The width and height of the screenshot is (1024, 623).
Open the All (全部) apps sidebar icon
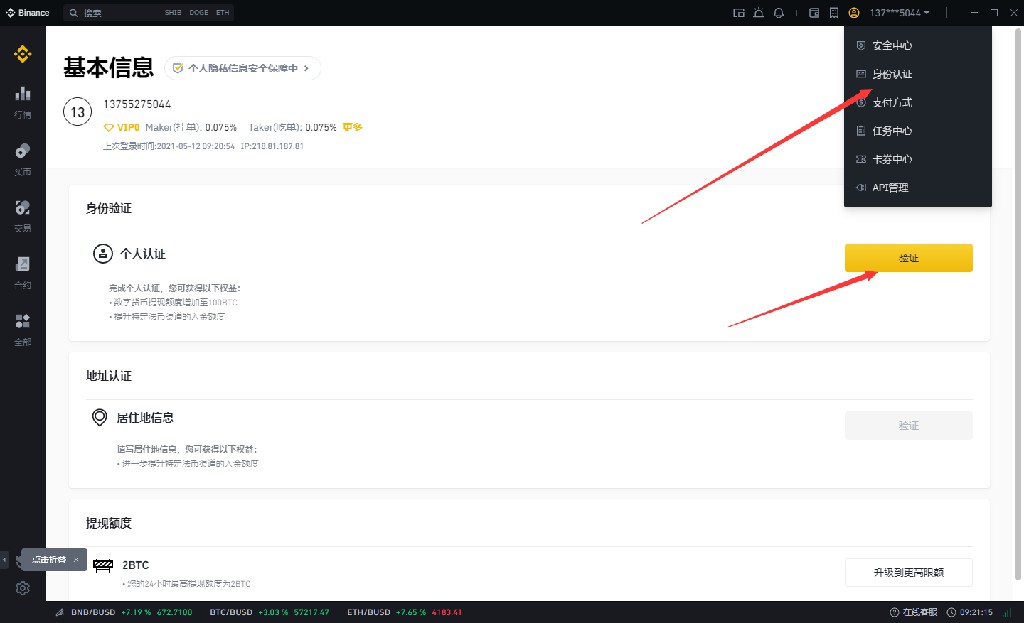click(x=23, y=321)
